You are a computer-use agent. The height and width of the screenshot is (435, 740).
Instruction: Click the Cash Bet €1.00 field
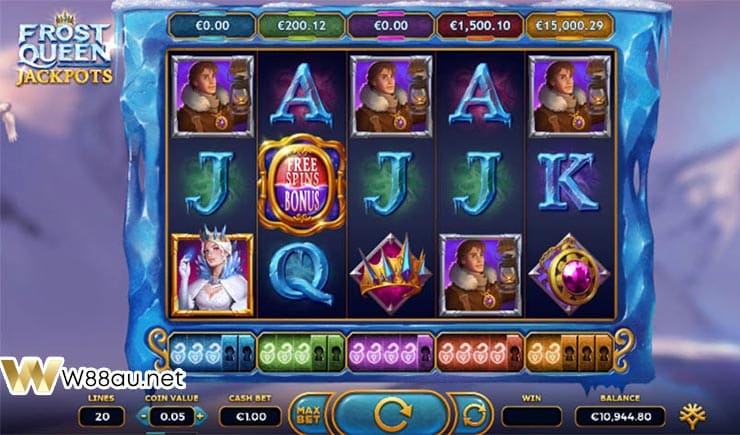click(x=250, y=417)
